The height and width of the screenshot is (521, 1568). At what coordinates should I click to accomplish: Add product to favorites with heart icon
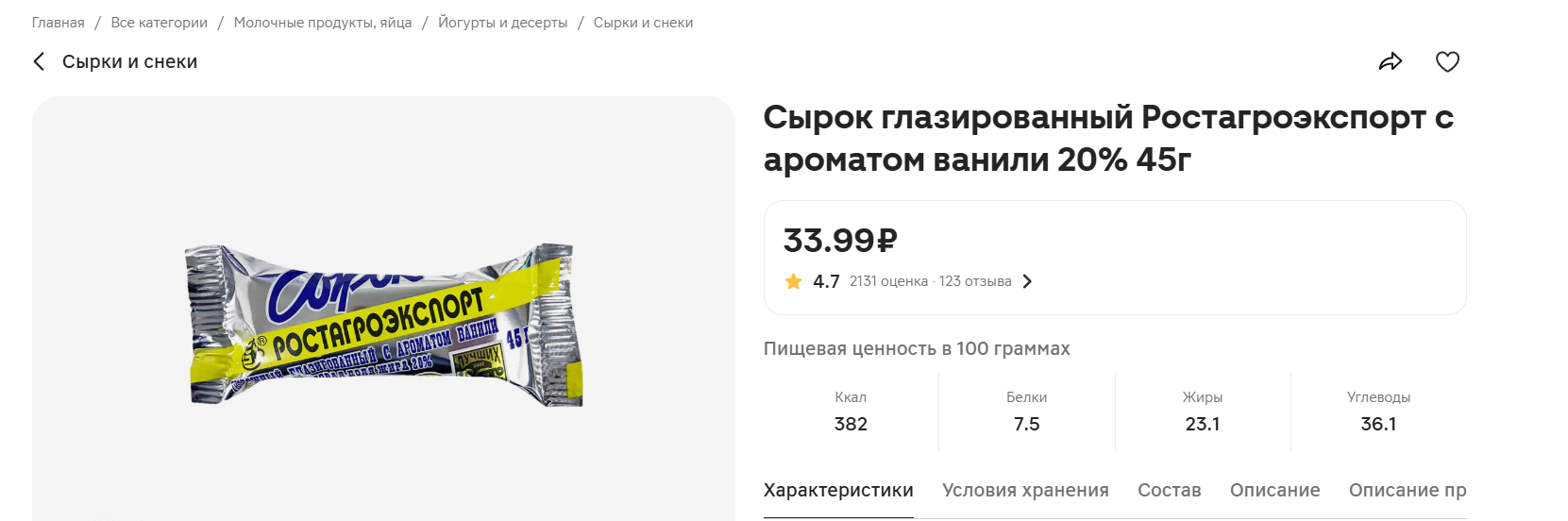coord(1447,62)
